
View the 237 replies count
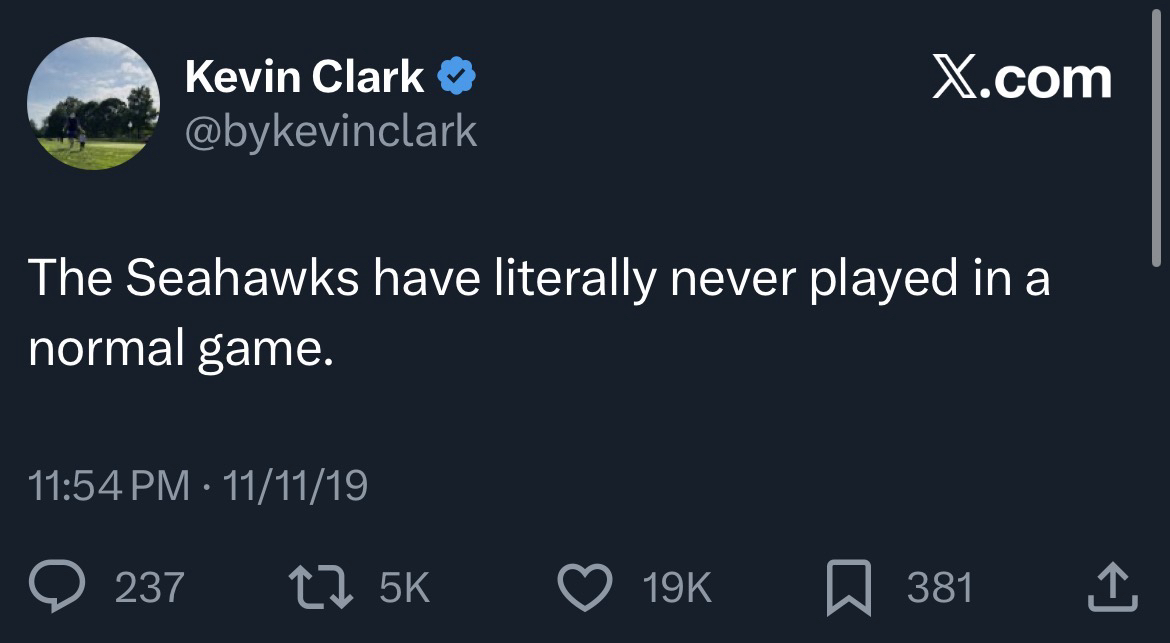point(150,587)
